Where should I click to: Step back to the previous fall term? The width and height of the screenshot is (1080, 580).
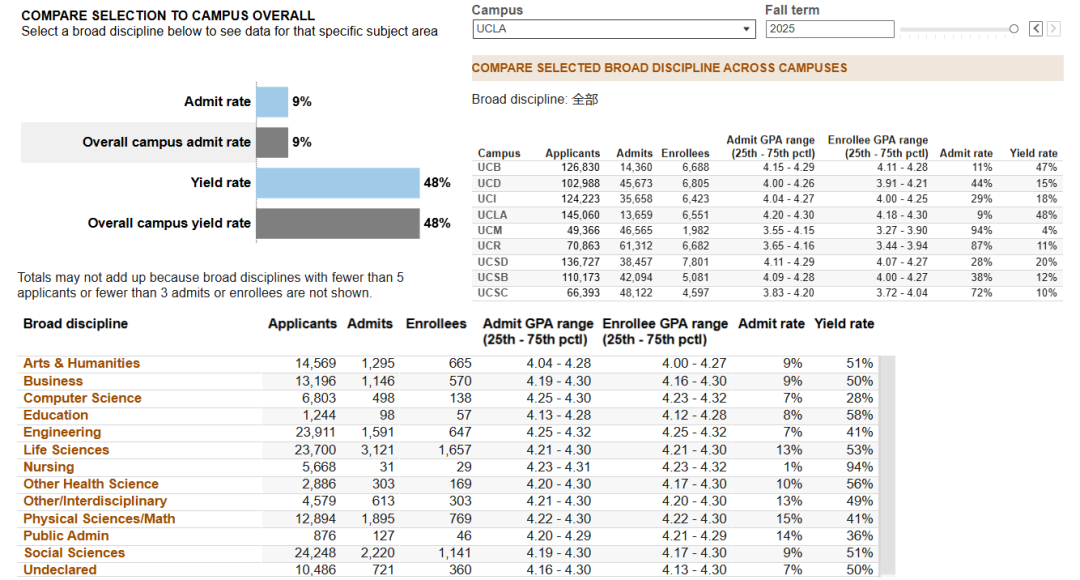click(x=1035, y=28)
